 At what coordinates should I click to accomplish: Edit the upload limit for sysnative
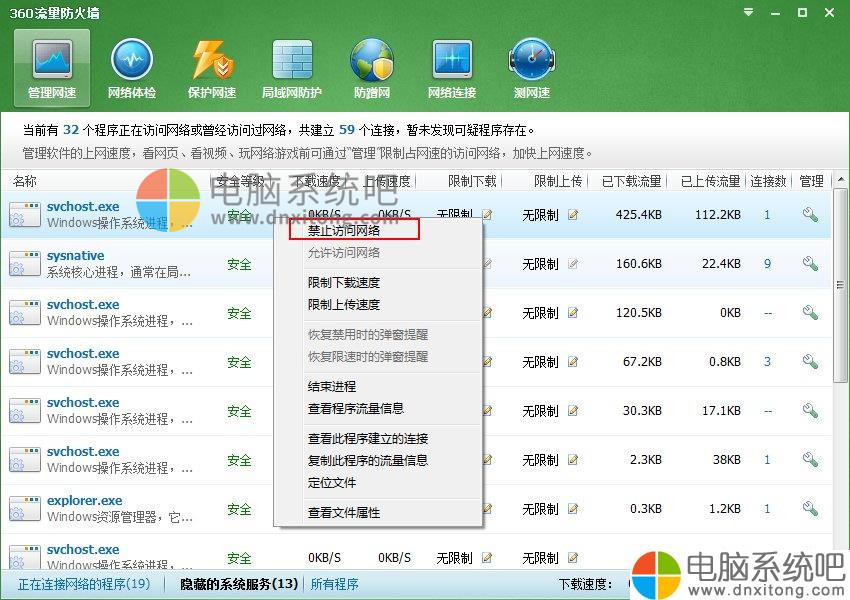(573, 264)
